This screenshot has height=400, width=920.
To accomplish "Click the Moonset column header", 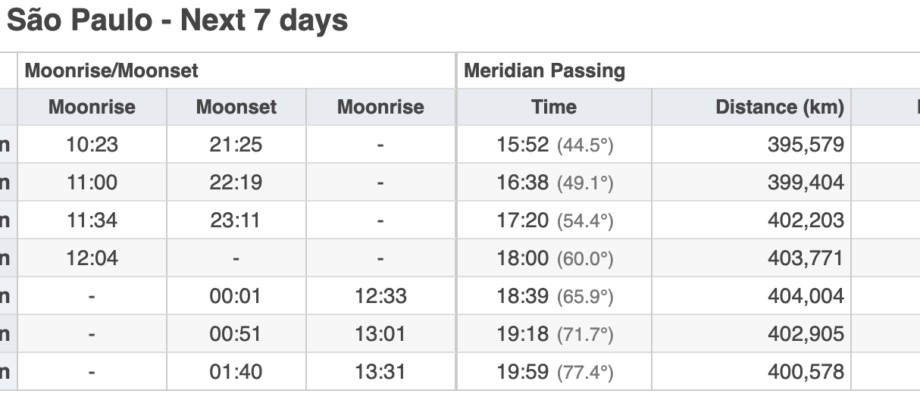I will tap(236, 107).
